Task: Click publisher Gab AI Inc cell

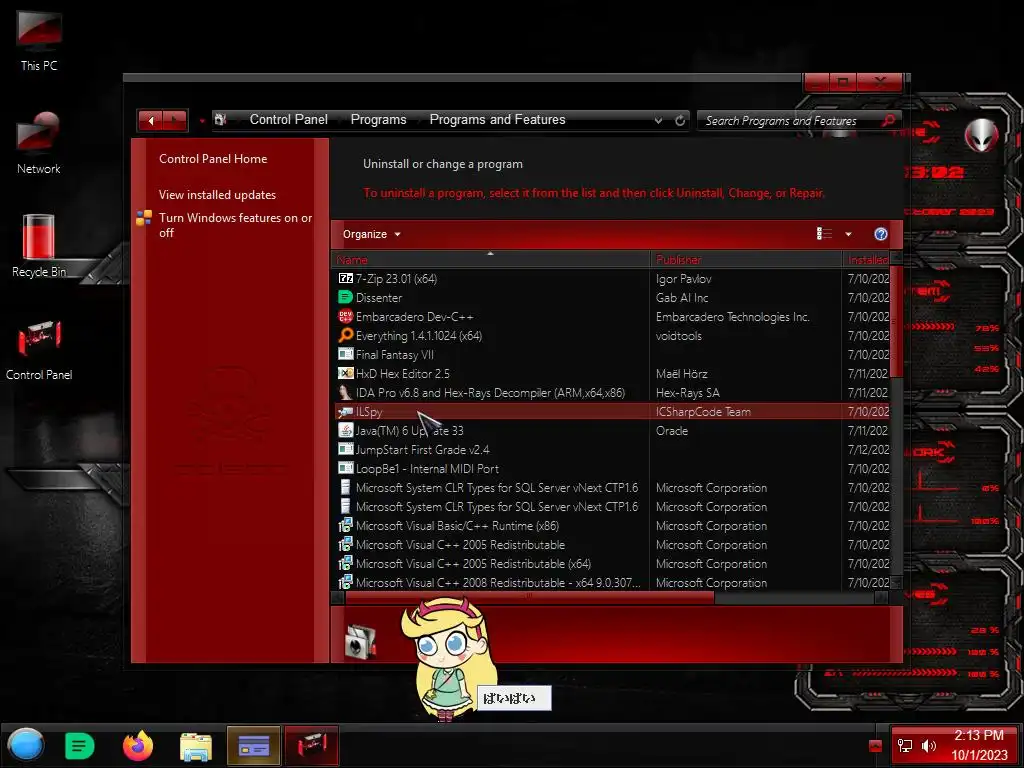Action: point(682,297)
